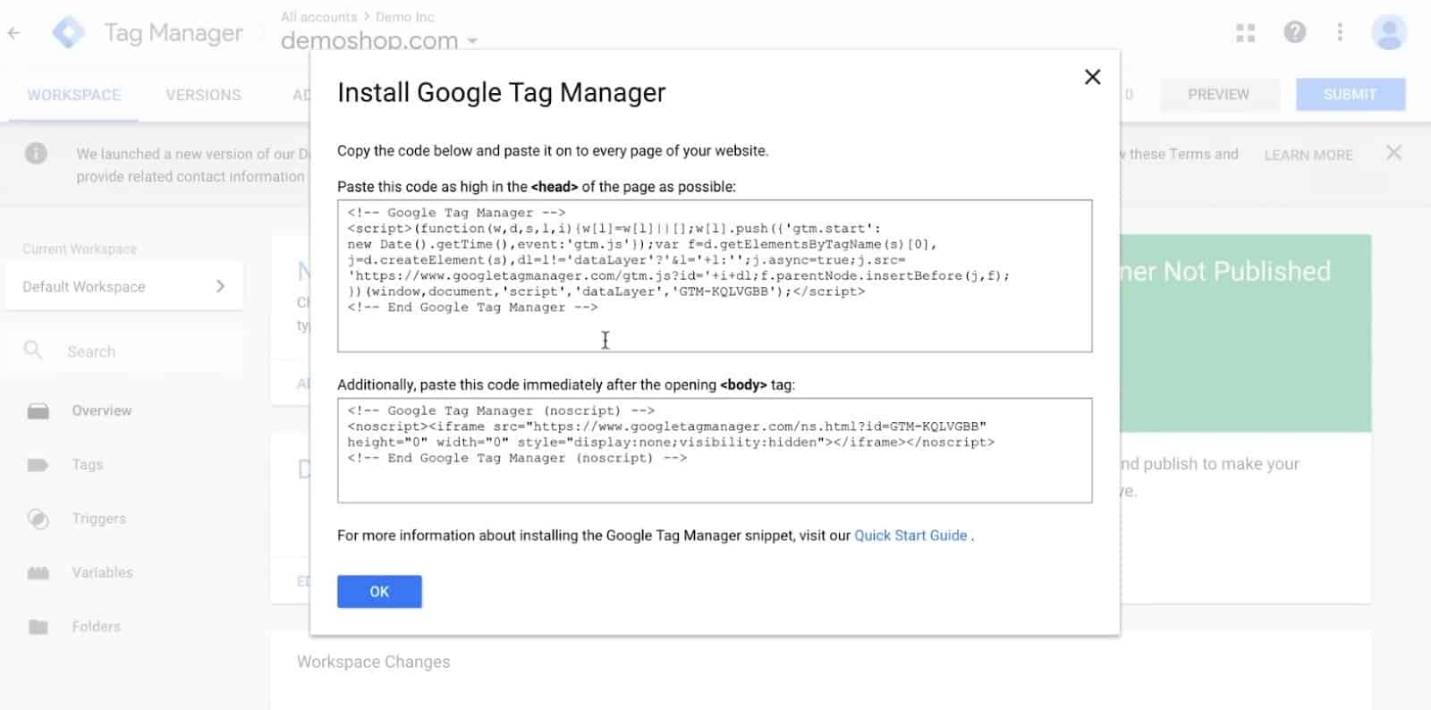The height and width of the screenshot is (710, 1431).
Task: Click the Tag Manager logo icon
Action: [x=68, y=33]
